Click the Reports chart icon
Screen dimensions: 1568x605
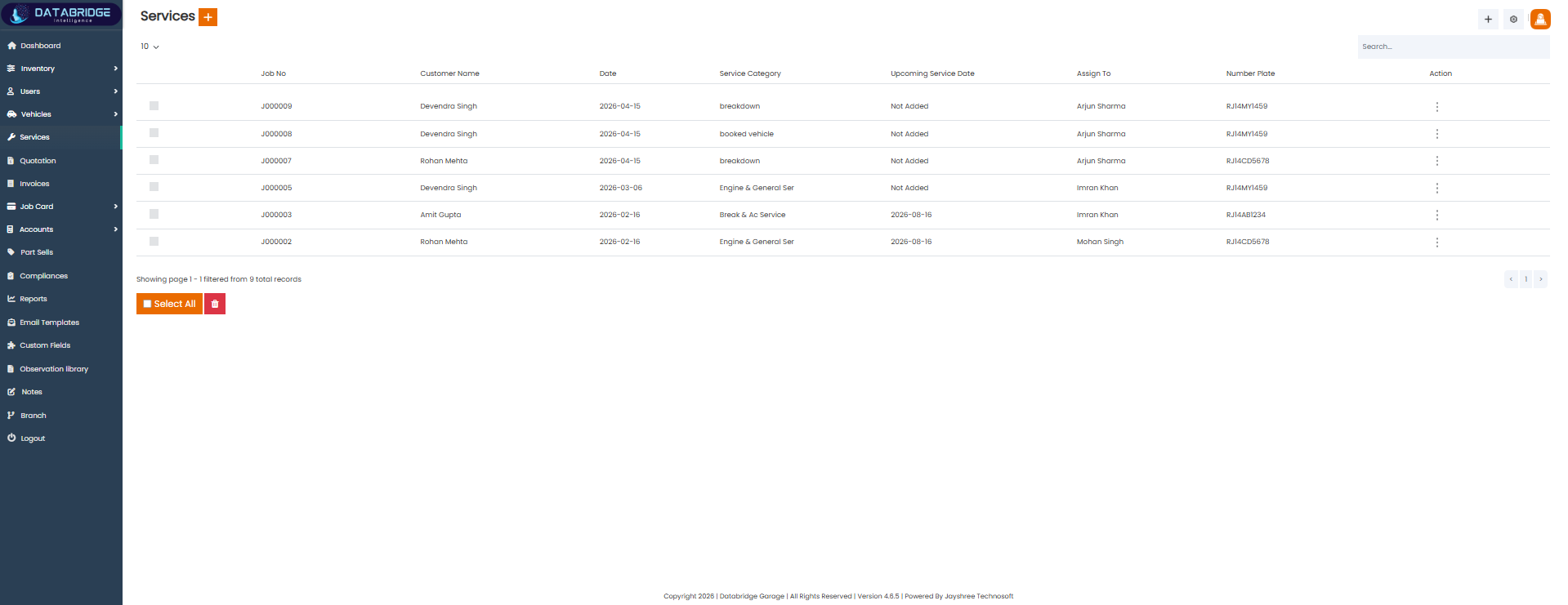pos(11,299)
